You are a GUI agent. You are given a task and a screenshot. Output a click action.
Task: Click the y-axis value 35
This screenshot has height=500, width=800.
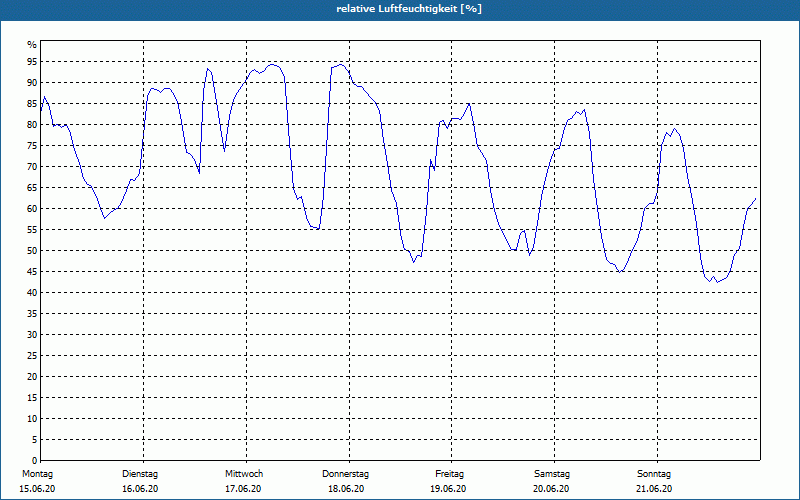(x=32, y=314)
